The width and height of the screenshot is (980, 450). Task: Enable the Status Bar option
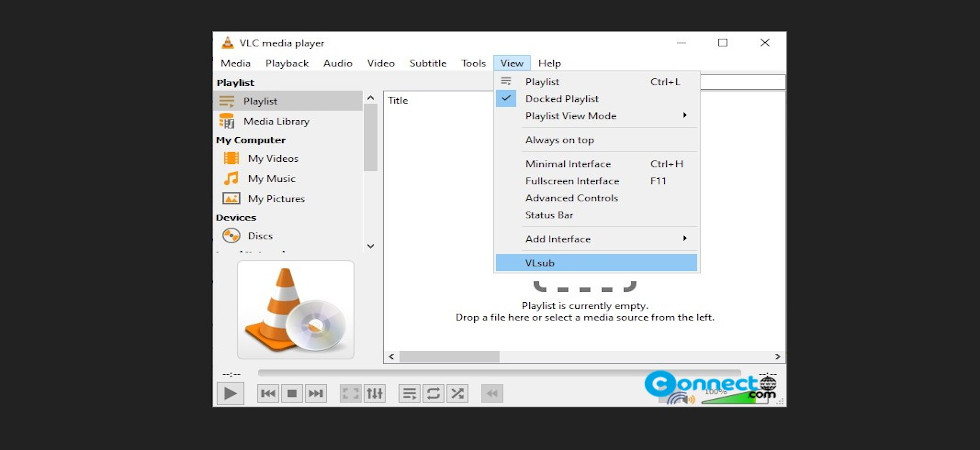(x=596, y=214)
